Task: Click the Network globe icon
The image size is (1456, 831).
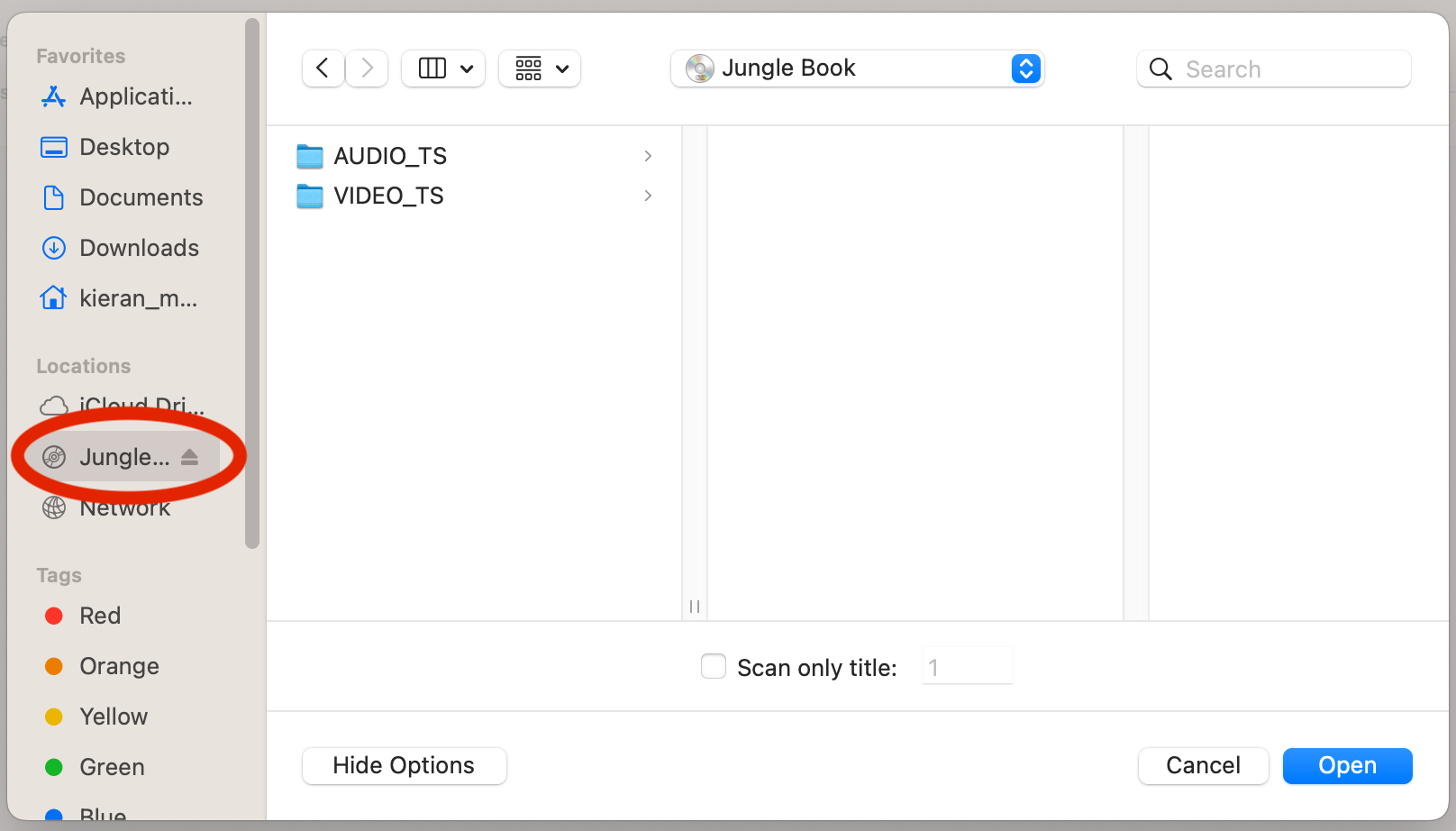Action: tap(54, 507)
